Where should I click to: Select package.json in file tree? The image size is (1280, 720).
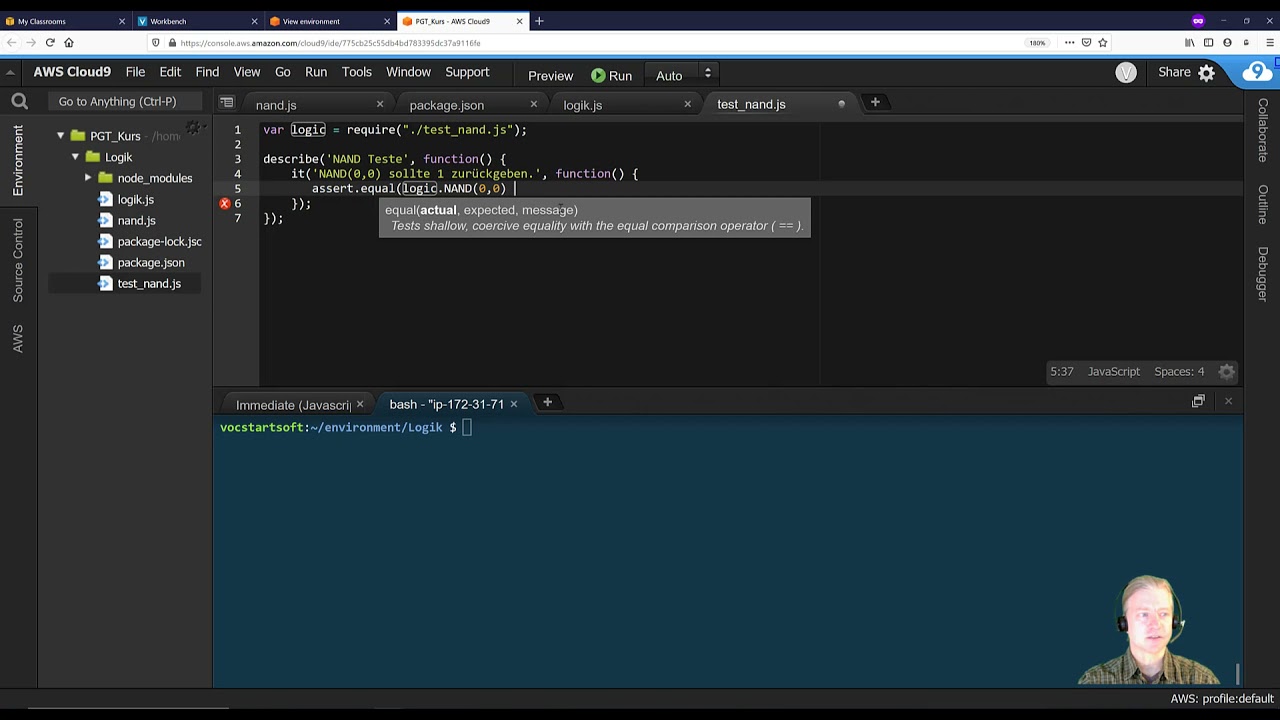(x=150, y=262)
